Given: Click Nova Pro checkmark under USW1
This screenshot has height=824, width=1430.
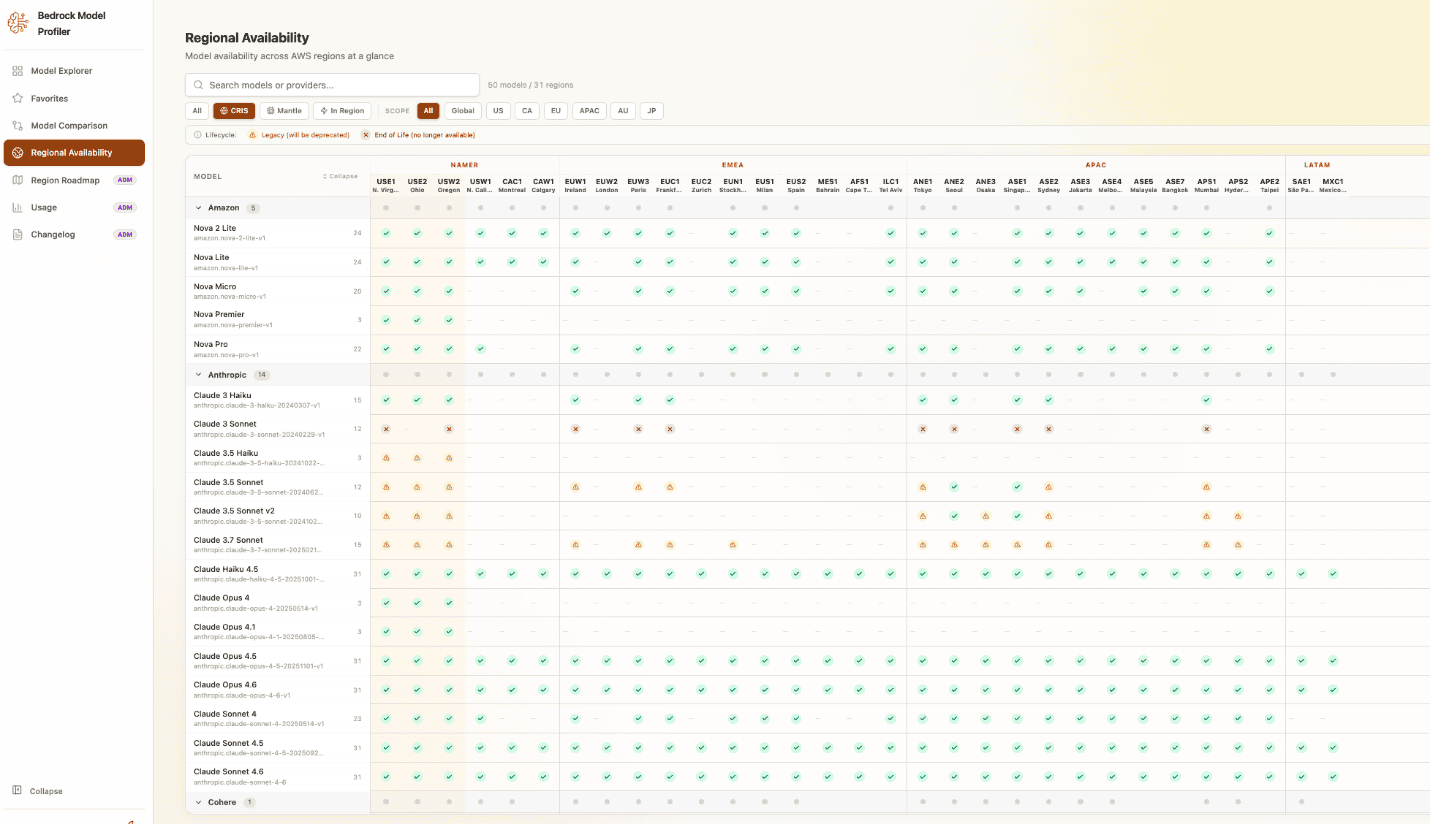Looking at the screenshot, I should [x=480, y=349].
